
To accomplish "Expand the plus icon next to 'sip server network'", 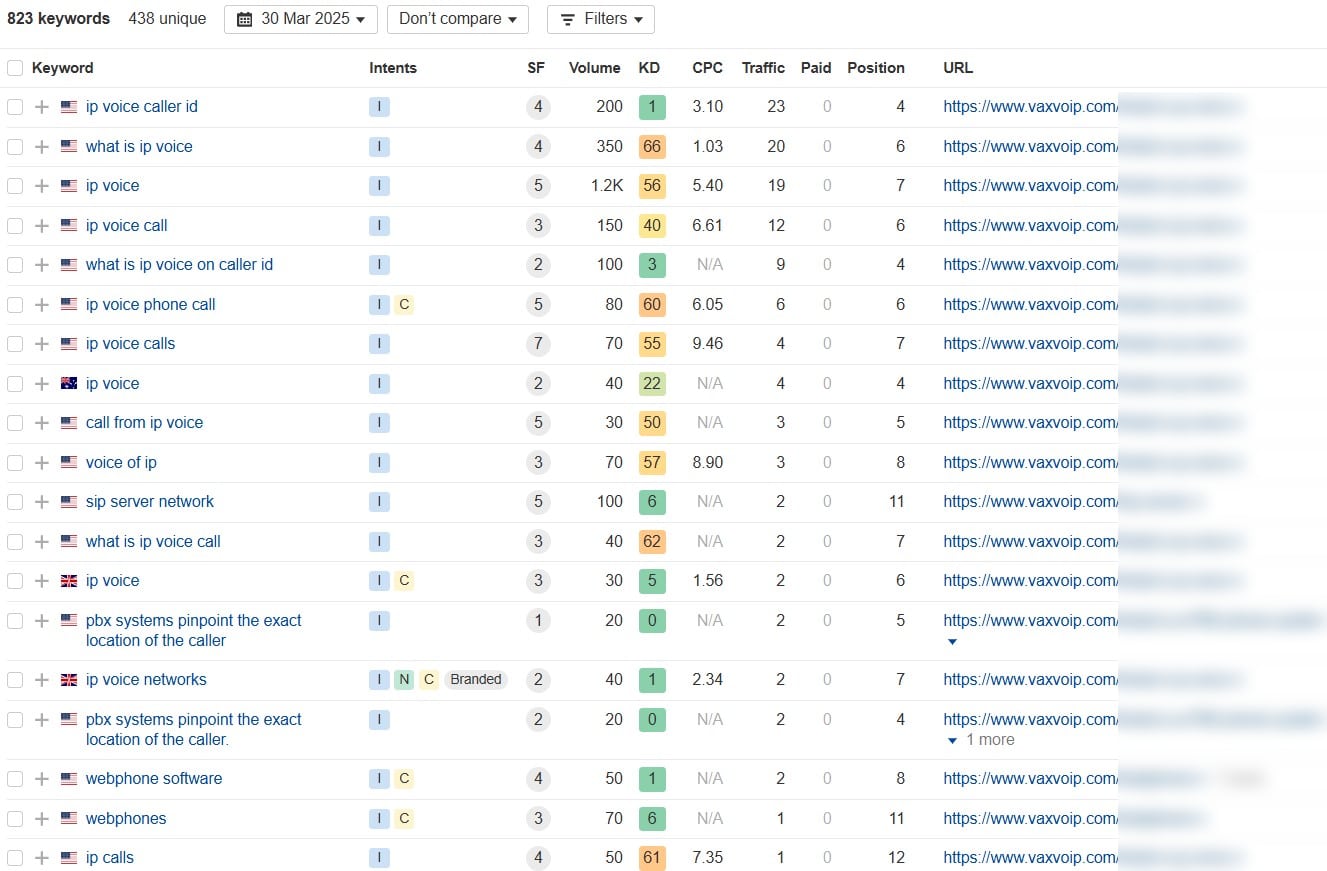I will click(41, 502).
